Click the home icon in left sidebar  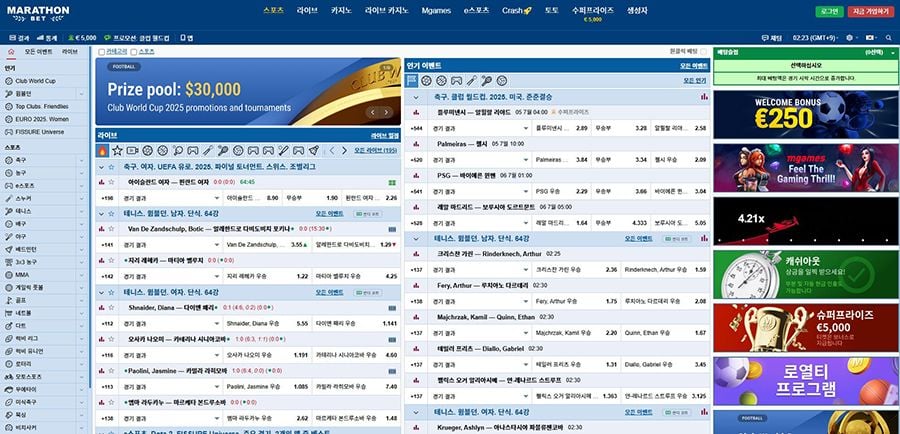tap(11, 52)
